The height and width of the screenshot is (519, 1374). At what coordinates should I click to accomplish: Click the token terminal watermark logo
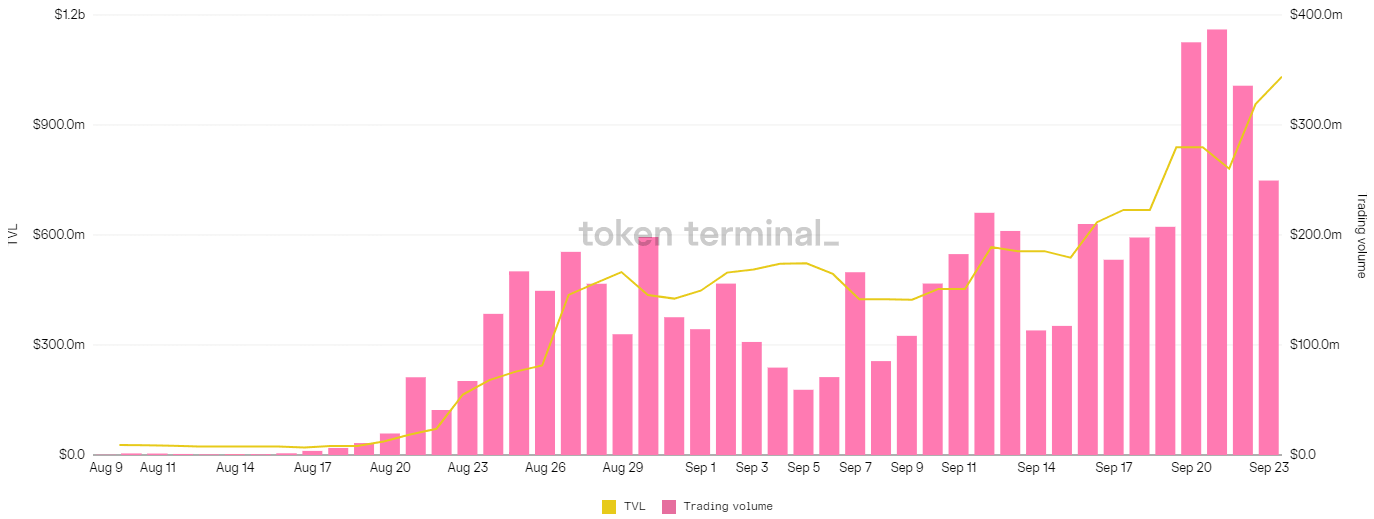click(708, 233)
